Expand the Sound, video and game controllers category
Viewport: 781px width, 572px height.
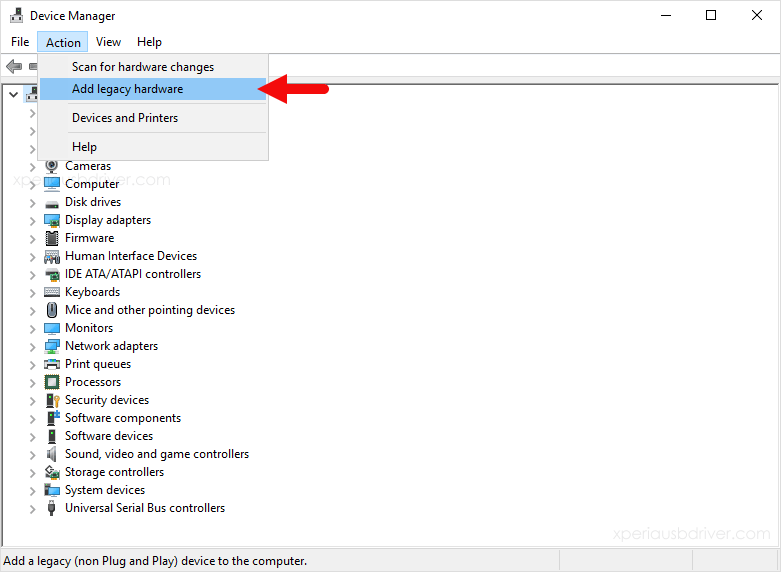click(32, 455)
